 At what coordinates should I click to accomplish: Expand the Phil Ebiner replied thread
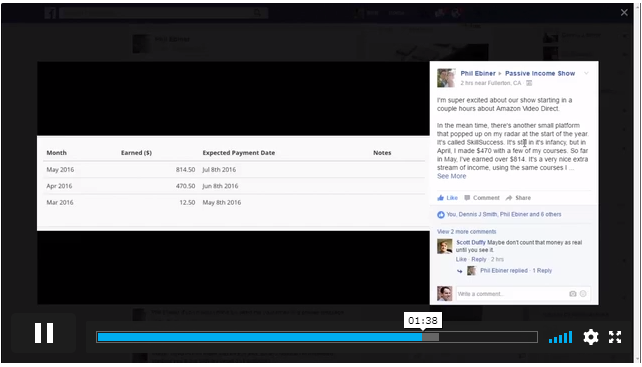tap(516, 270)
